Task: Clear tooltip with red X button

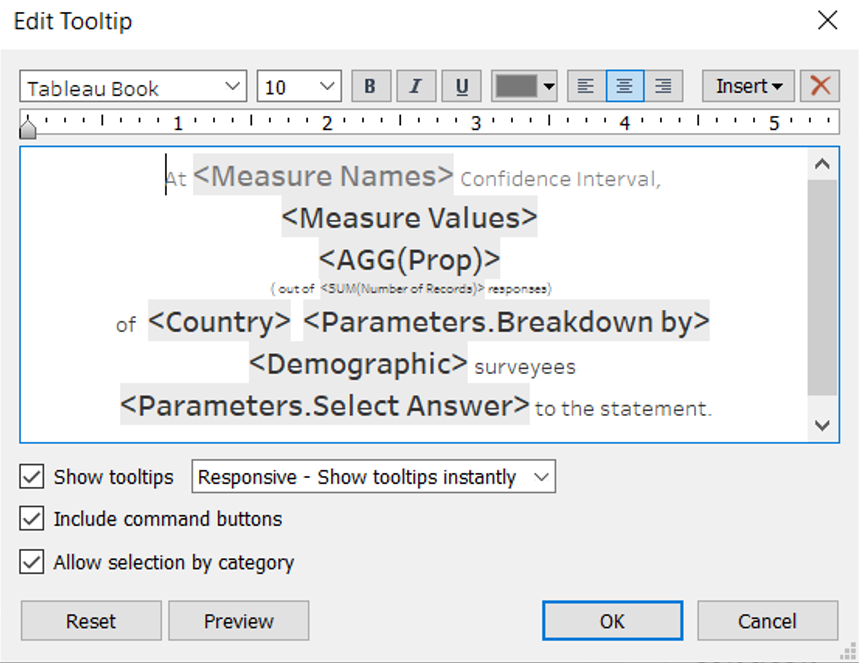Action: (x=820, y=87)
